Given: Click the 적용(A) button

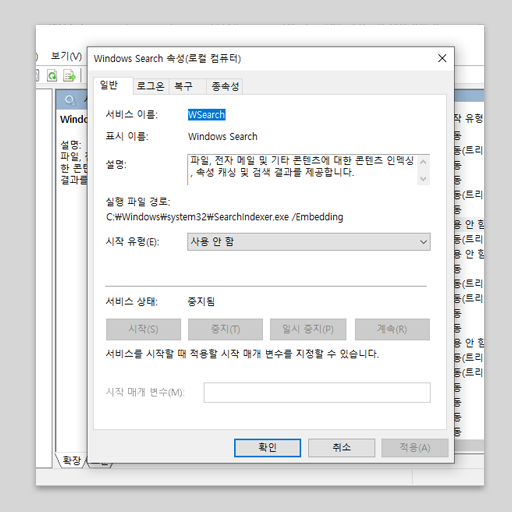Looking at the screenshot, I should point(415,448).
